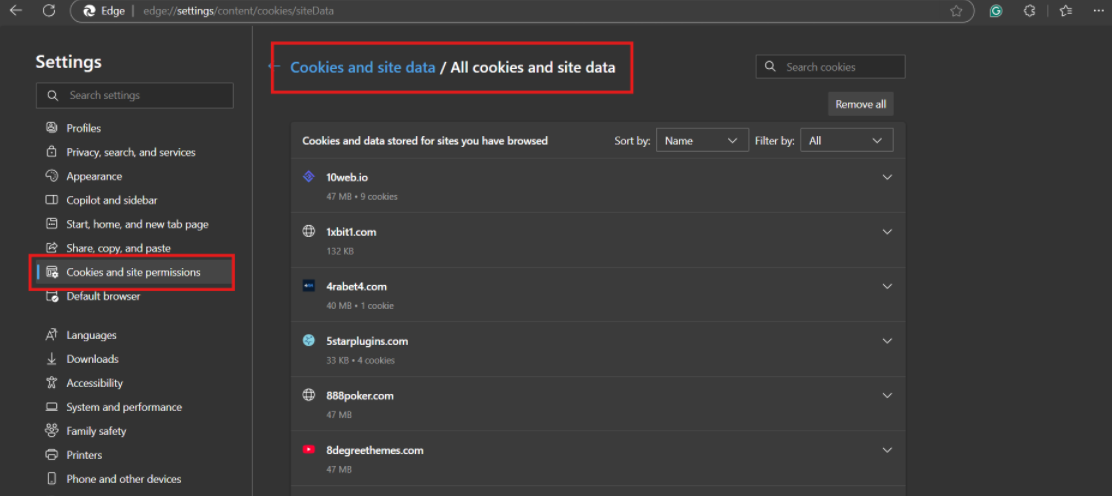Open the Favorites list icon
Screen dimensions: 1112x496
pyautogui.click(x=1065, y=11)
